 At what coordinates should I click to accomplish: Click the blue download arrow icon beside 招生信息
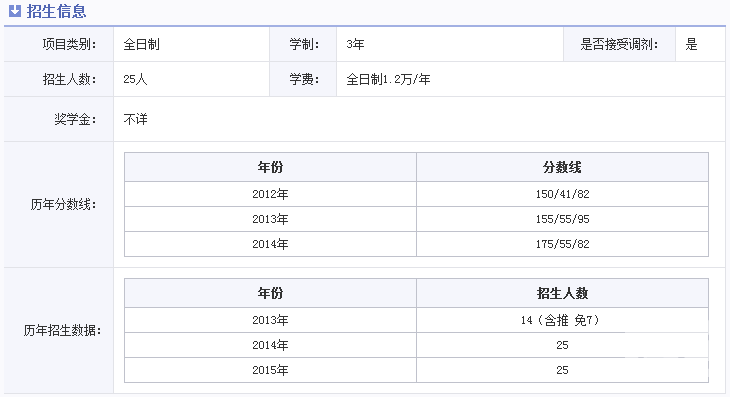coord(15,11)
